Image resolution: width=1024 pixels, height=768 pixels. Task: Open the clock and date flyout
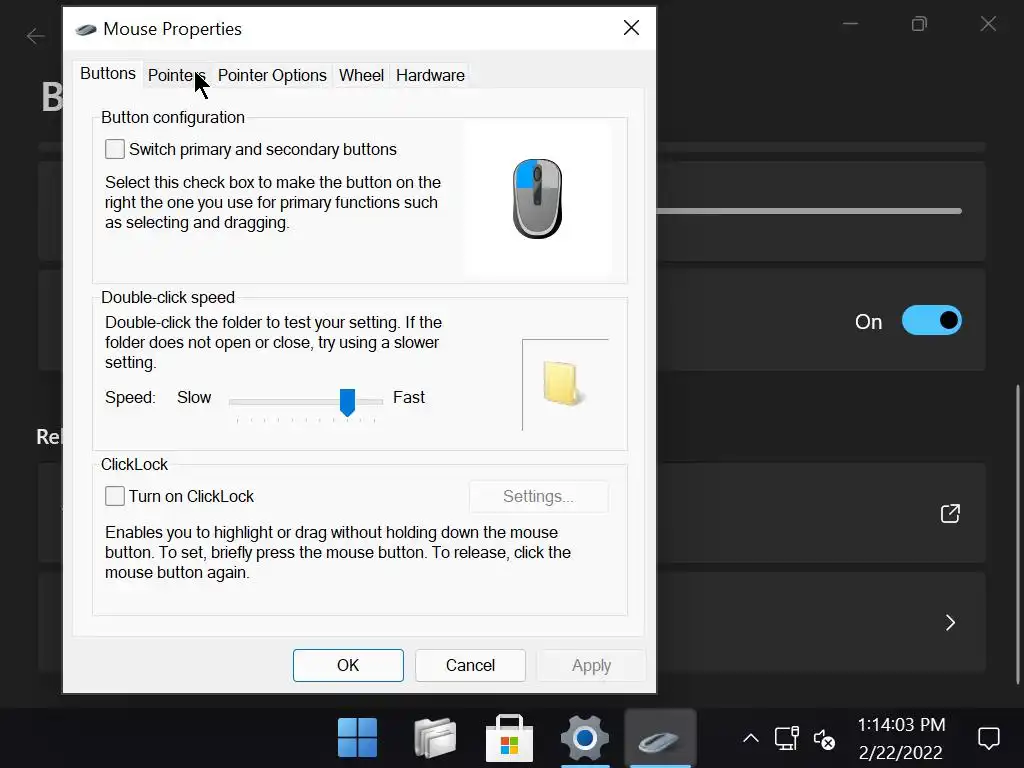(901, 739)
